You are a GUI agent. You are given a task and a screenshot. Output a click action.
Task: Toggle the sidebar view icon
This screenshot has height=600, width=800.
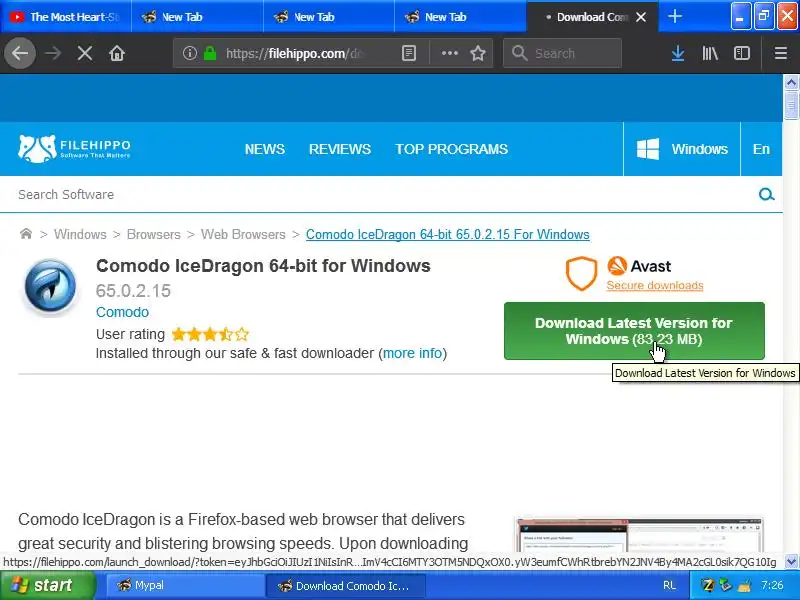point(742,53)
